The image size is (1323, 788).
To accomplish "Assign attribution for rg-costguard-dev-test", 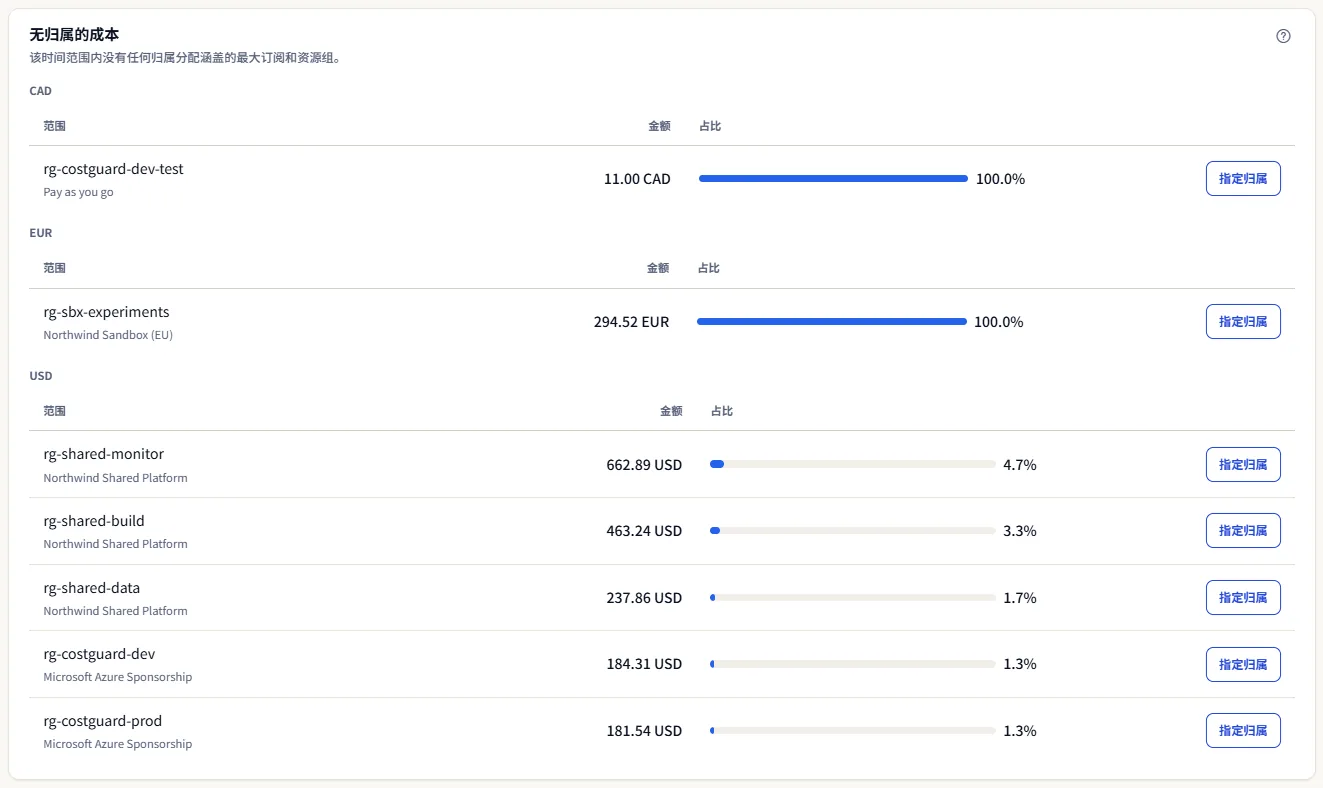I will point(1243,179).
